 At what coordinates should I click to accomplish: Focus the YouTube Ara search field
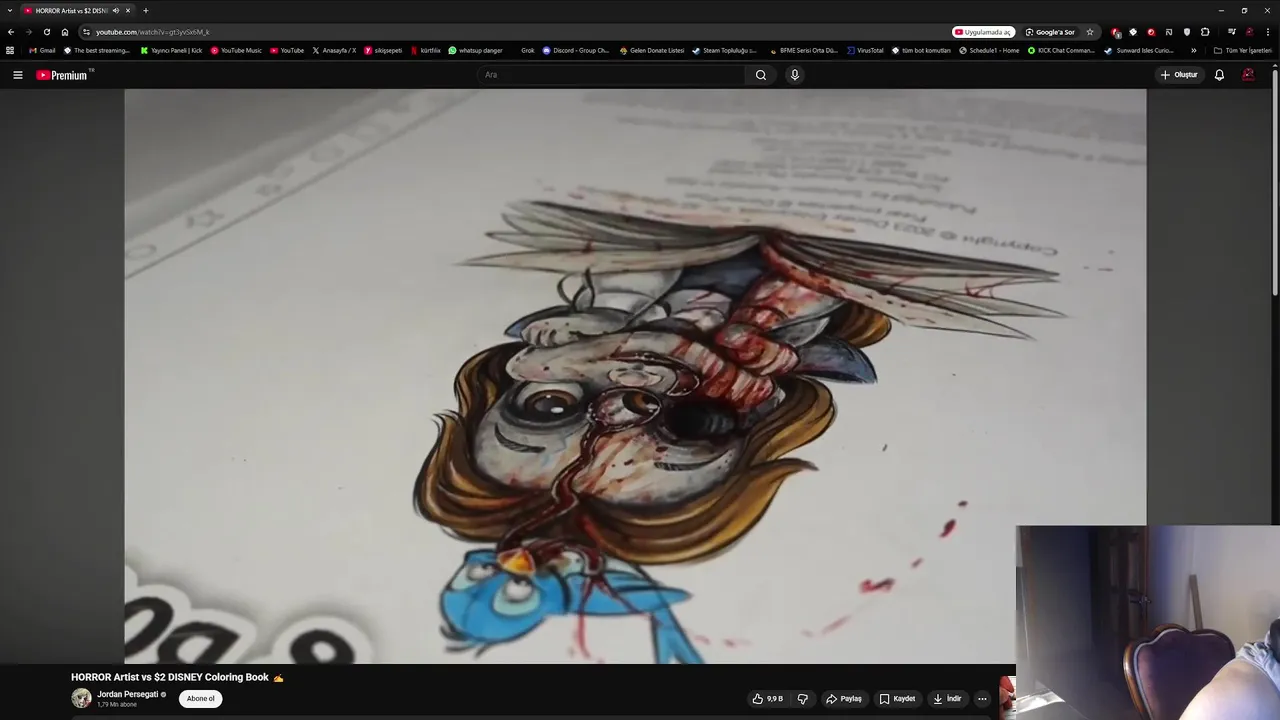[x=610, y=75]
